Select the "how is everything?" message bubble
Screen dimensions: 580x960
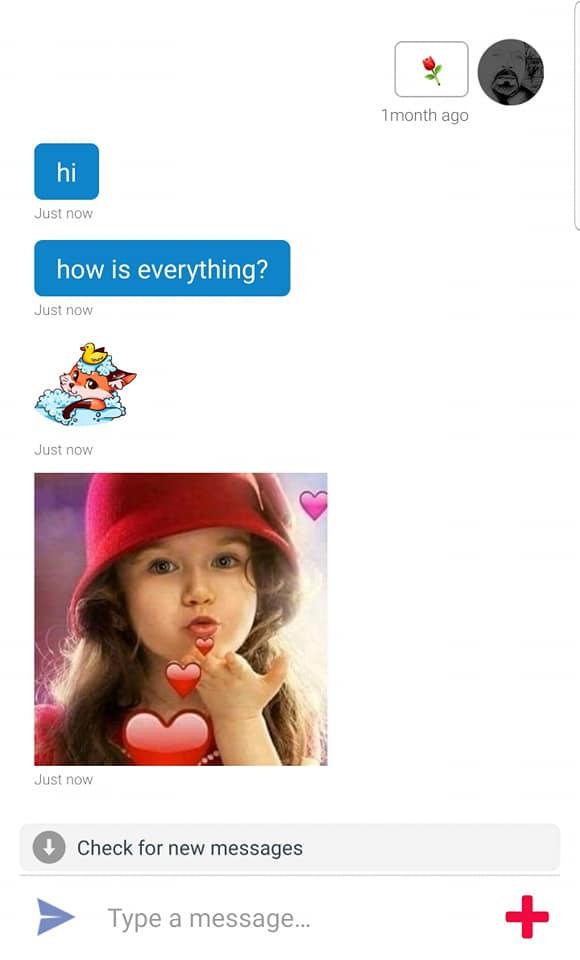(x=162, y=268)
